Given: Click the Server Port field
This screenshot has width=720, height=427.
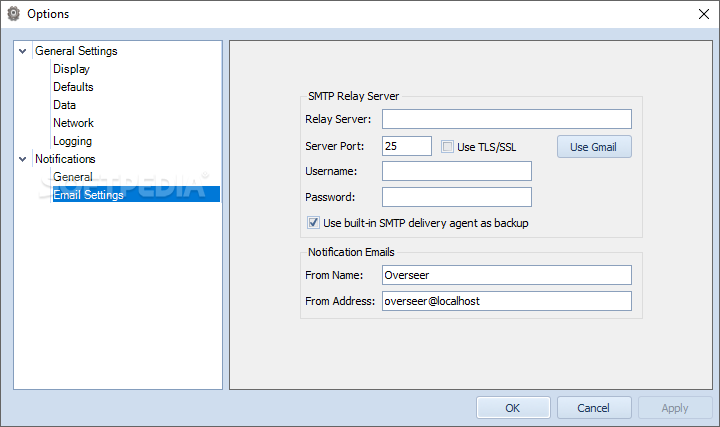Looking at the screenshot, I should pyautogui.click(x=407, y=146).
